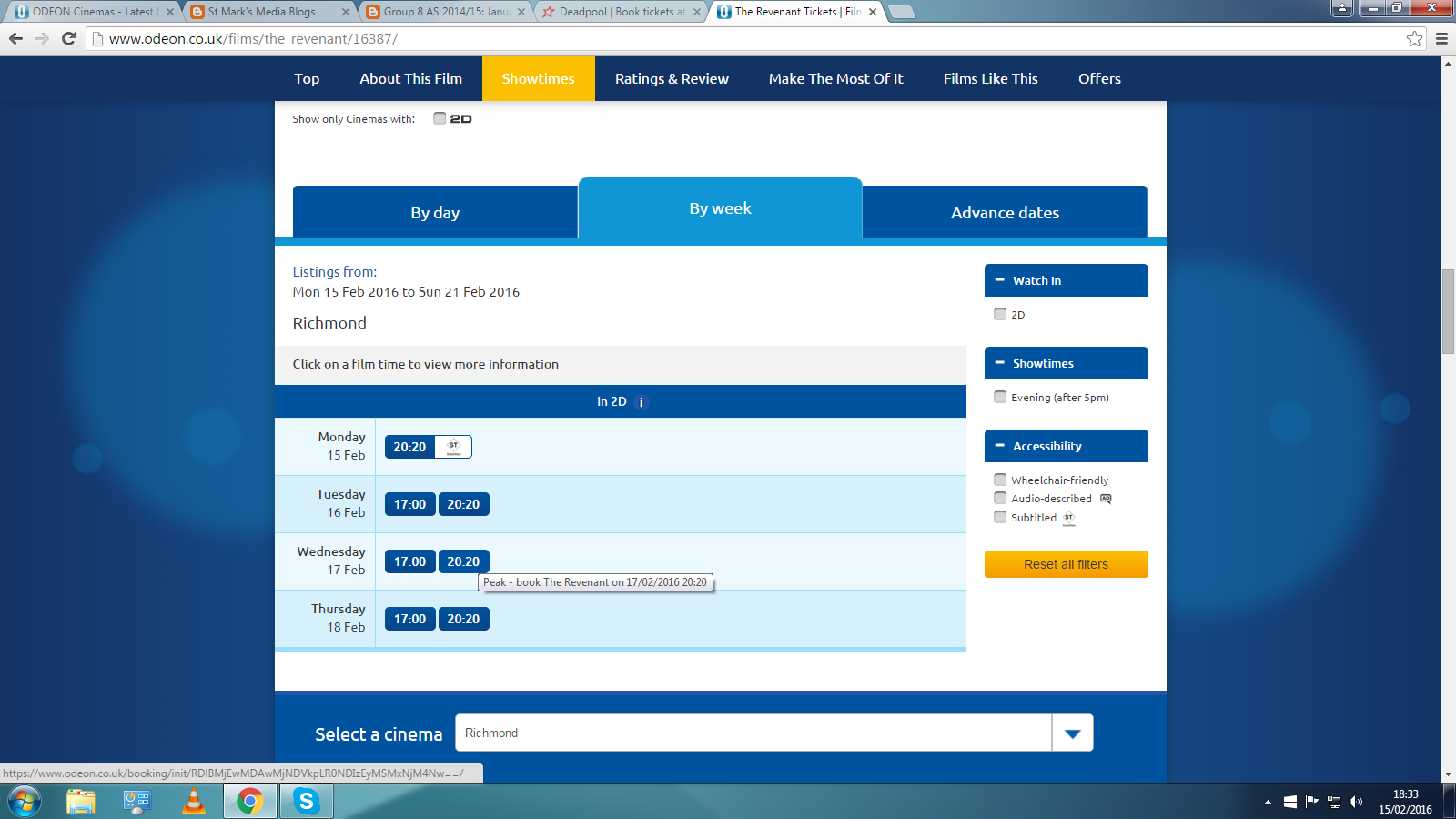
Task: Open About This Film section
Action: [x=410, y=78]
